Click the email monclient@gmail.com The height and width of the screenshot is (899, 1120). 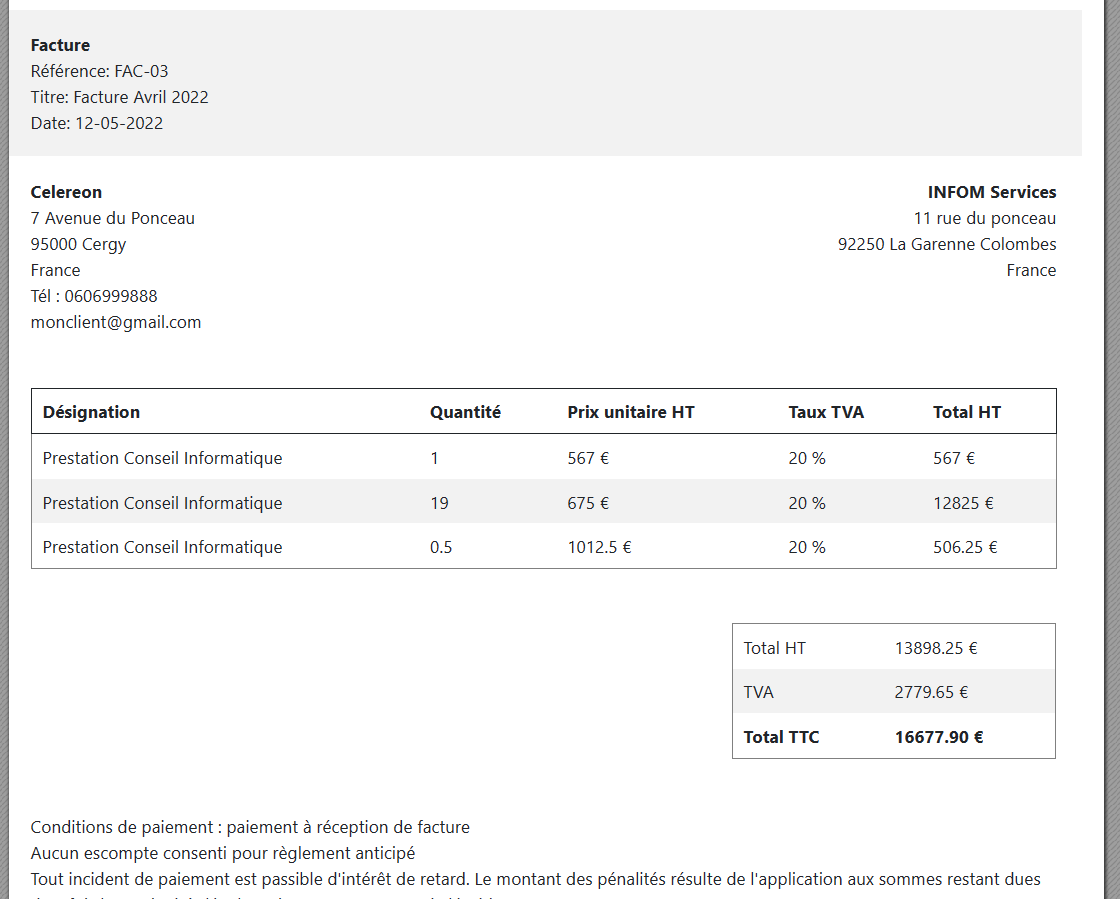[x=116, y=322]
